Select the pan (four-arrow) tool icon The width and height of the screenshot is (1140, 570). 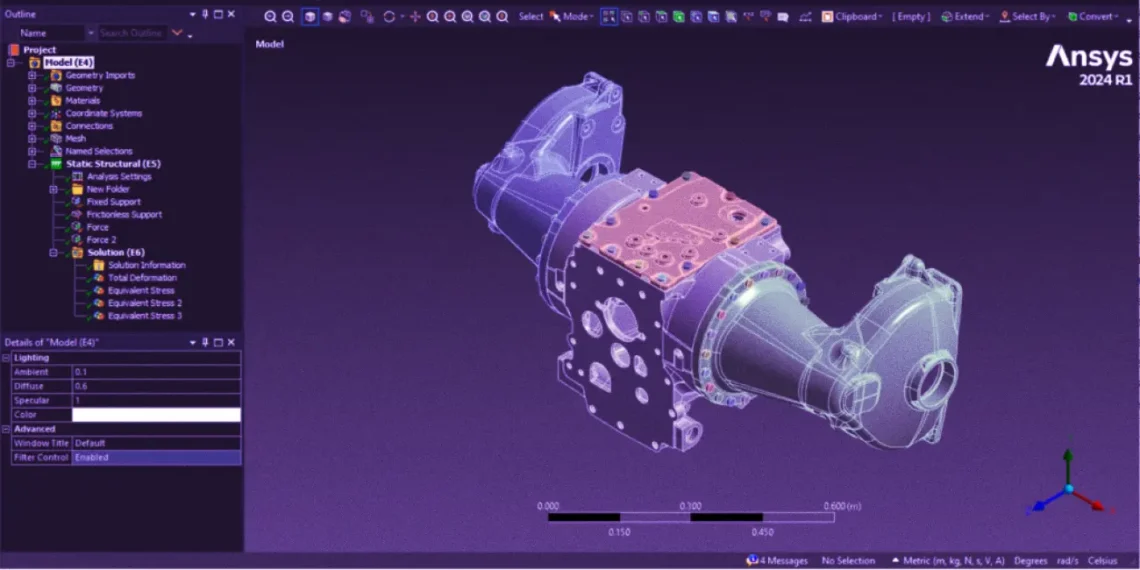coord(416,17)
